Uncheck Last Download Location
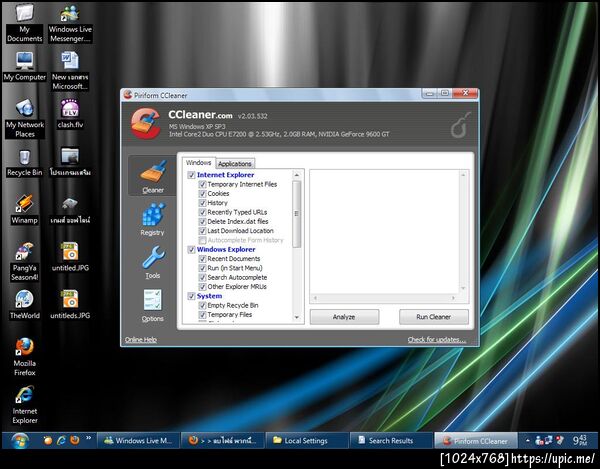Image resolution: width=600 pixels, height=469 pixels. pos(202,231)
